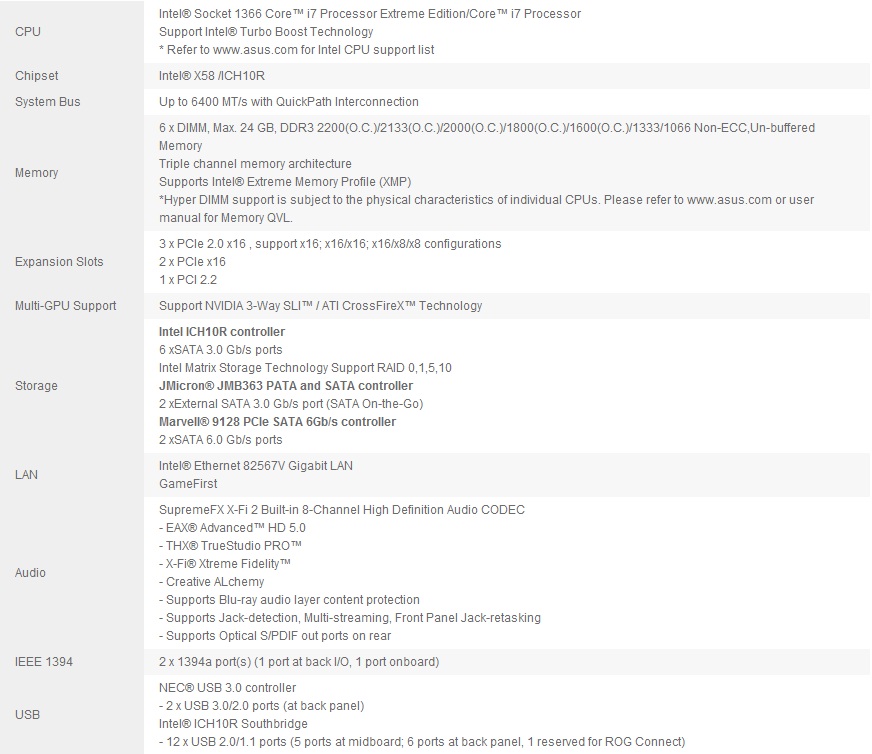Screen dimensions: 872x754
Task: Select the Memory row label
Action: [x=37, y=173]
